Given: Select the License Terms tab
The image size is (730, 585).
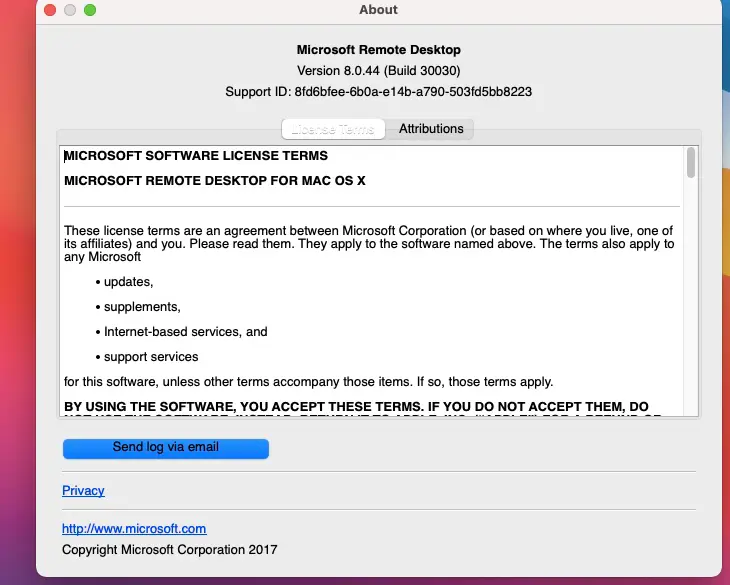Looking at the screenshot, I should (333, 129).
